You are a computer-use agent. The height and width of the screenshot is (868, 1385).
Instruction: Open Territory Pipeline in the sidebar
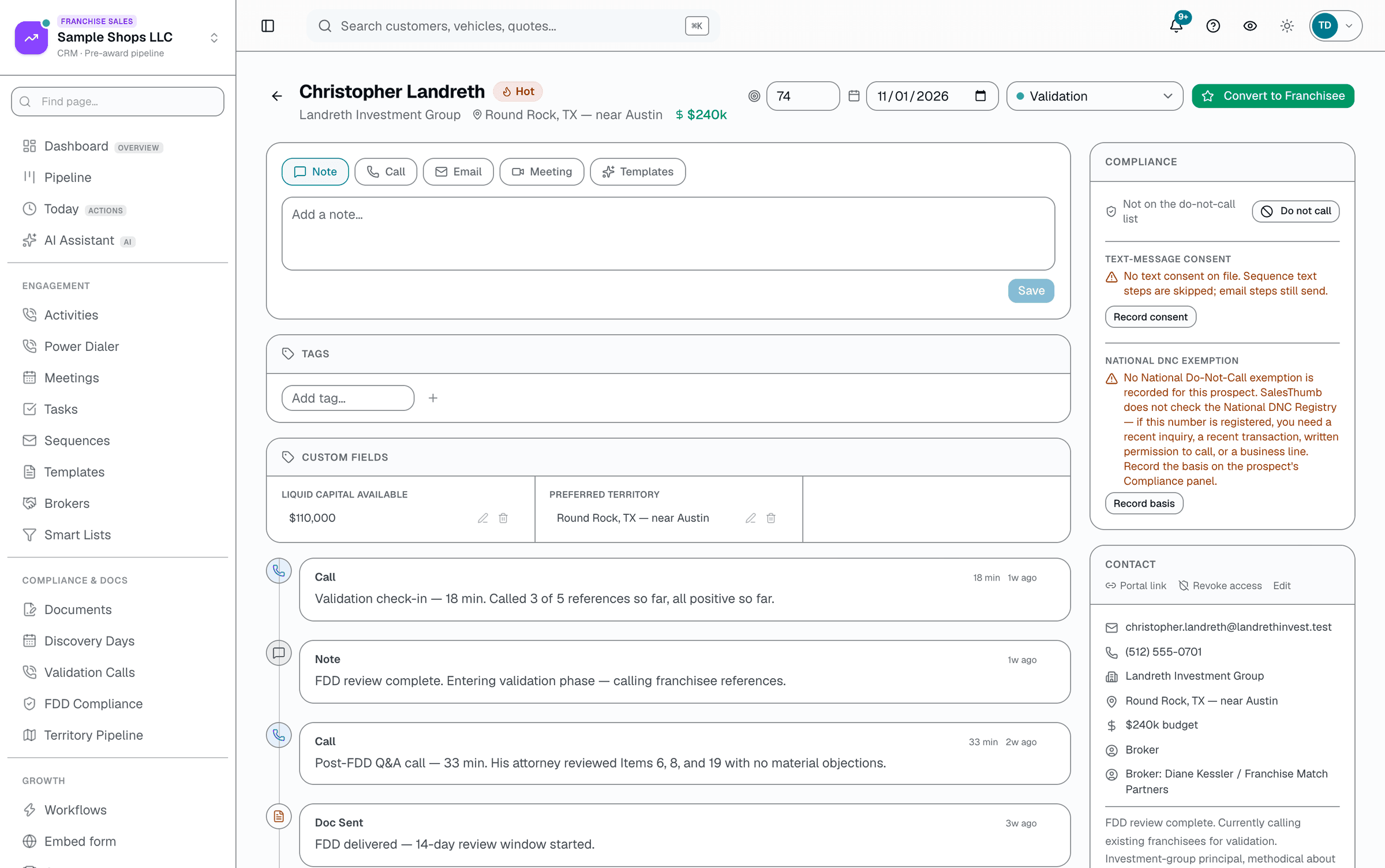click(118, 735)
